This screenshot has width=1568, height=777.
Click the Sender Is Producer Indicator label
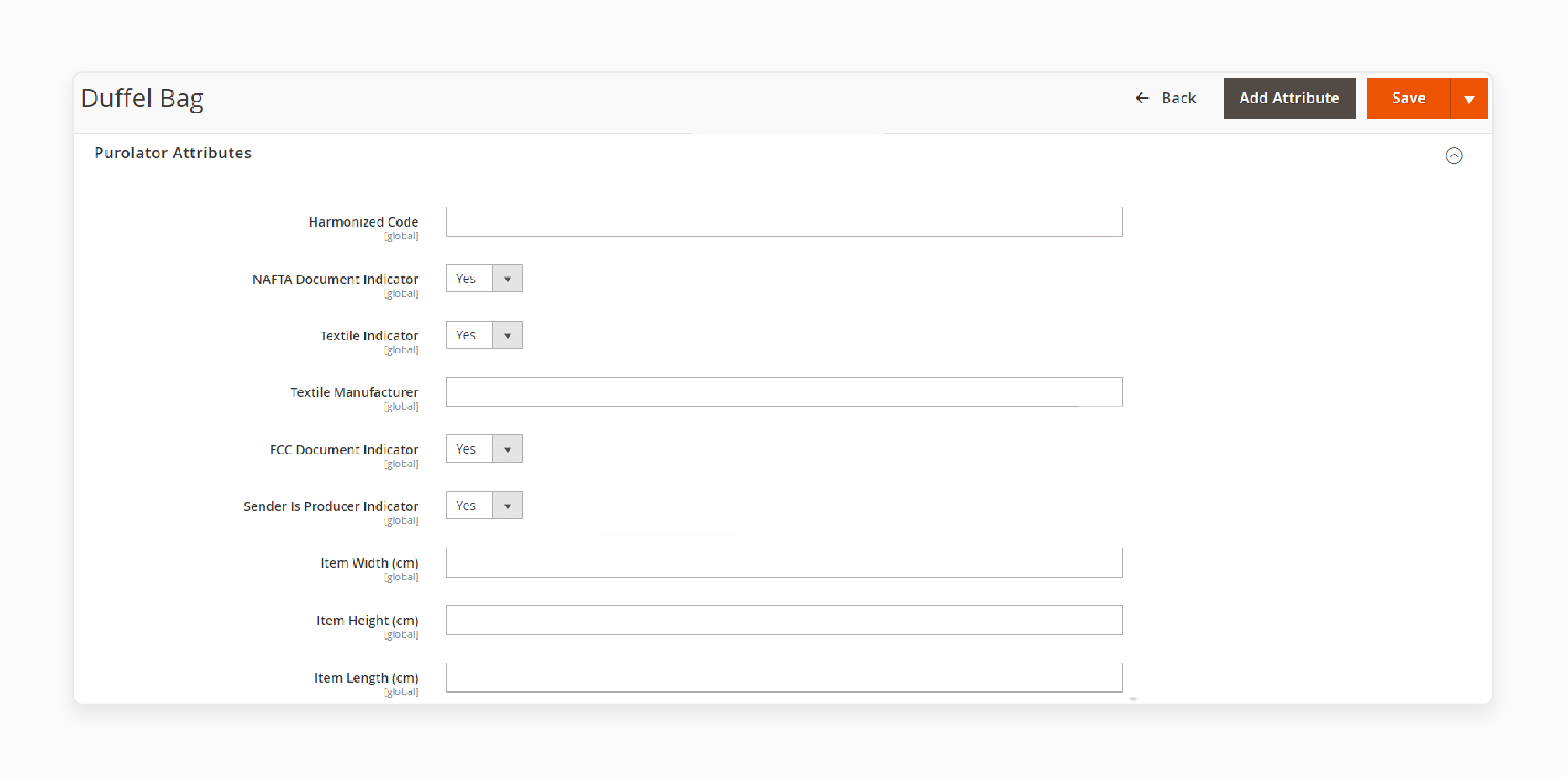point(331,506)
